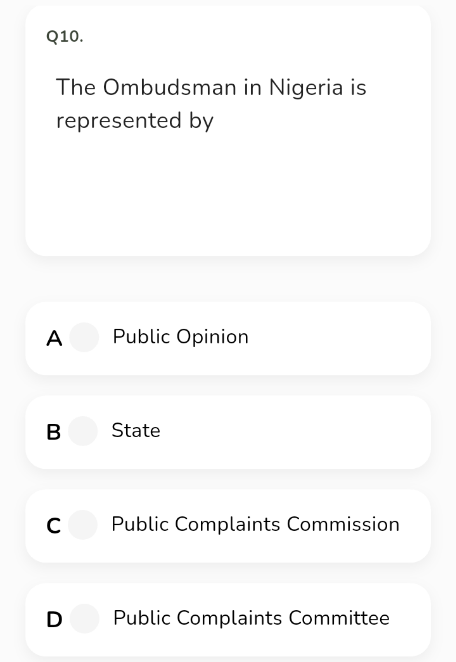Click the word Commission in option C
Screen dimensions: 456x662
(343, 524)
